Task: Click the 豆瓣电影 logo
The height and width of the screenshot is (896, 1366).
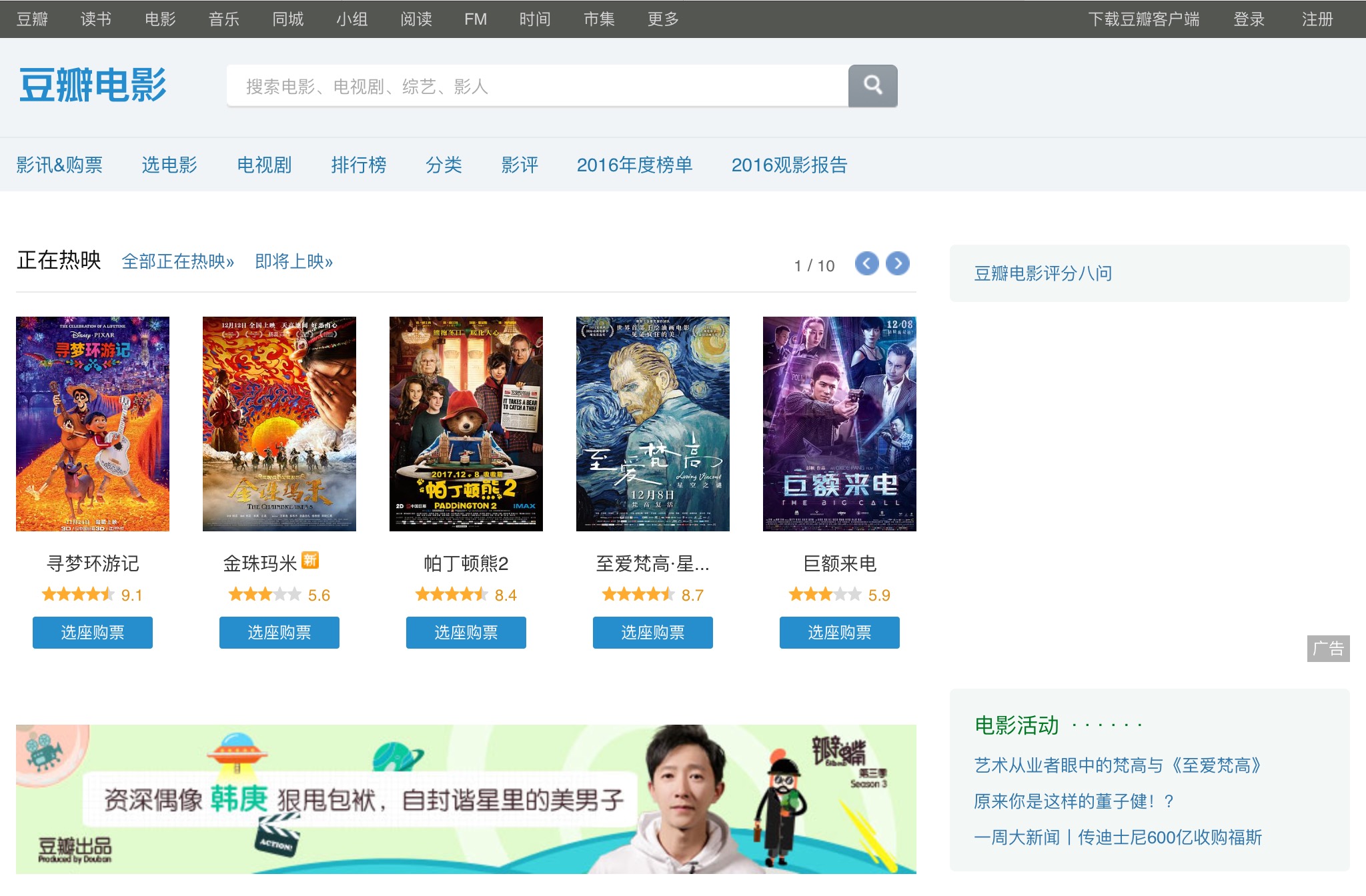Action: pyautogui.click(x=93, y=85)
